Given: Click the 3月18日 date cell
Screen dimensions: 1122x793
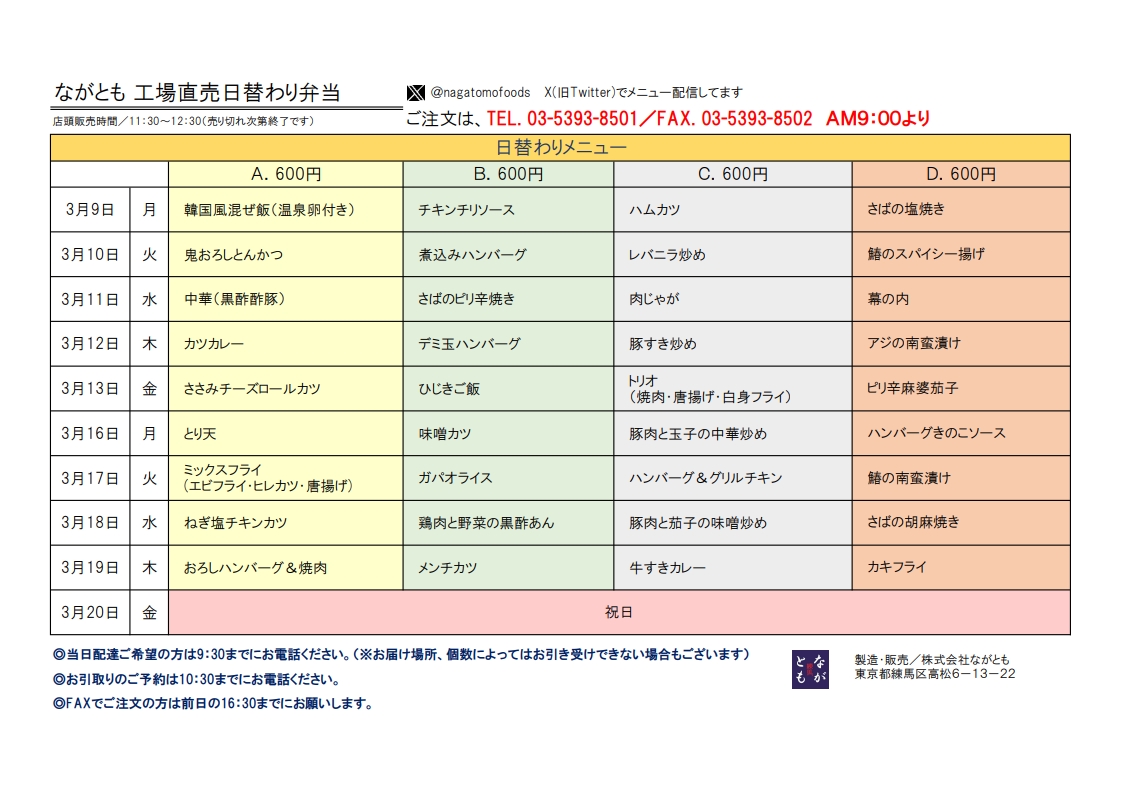Looking at the screenshot, I should (x=90, y=522).
